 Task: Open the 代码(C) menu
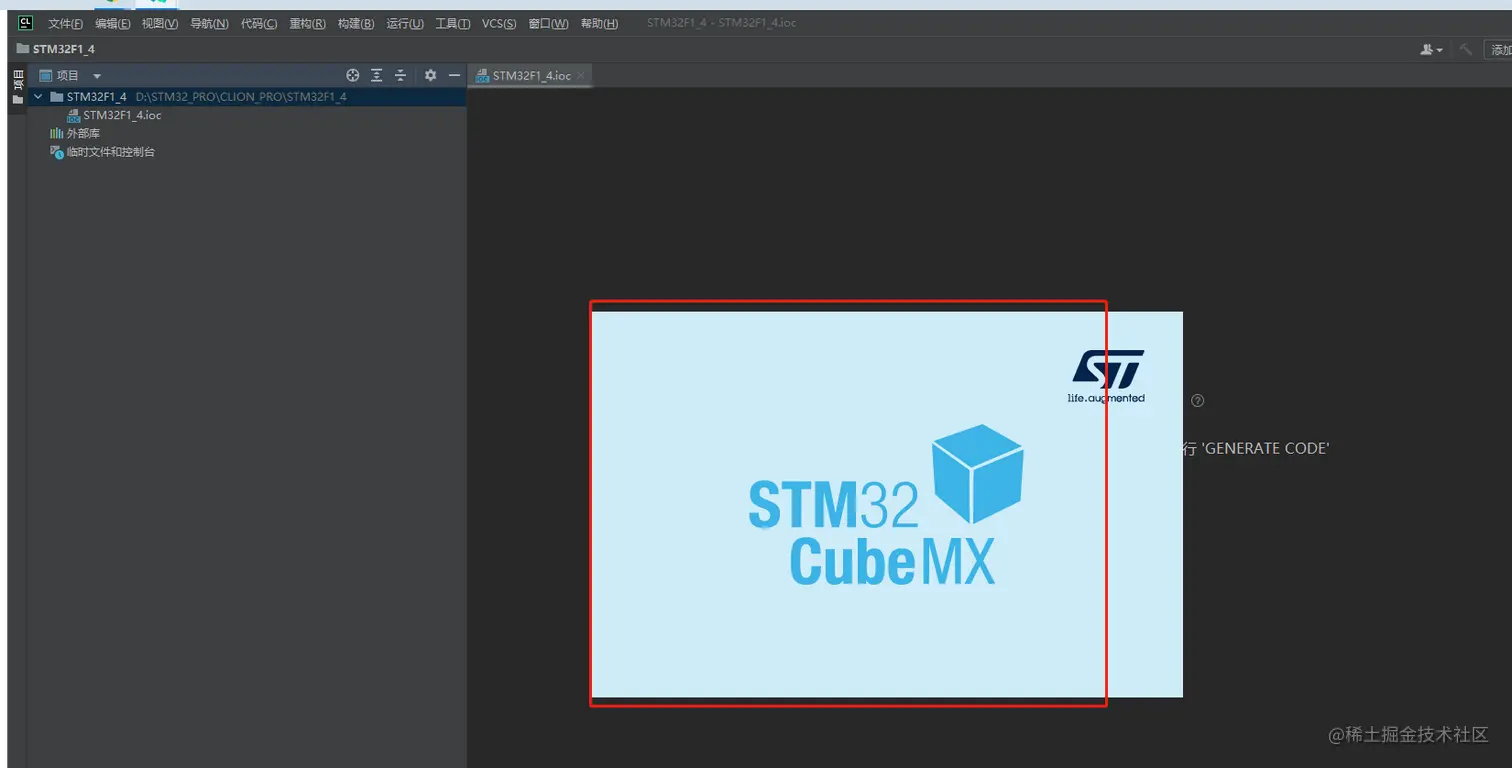pyautogui.click(x=259, y=24)
